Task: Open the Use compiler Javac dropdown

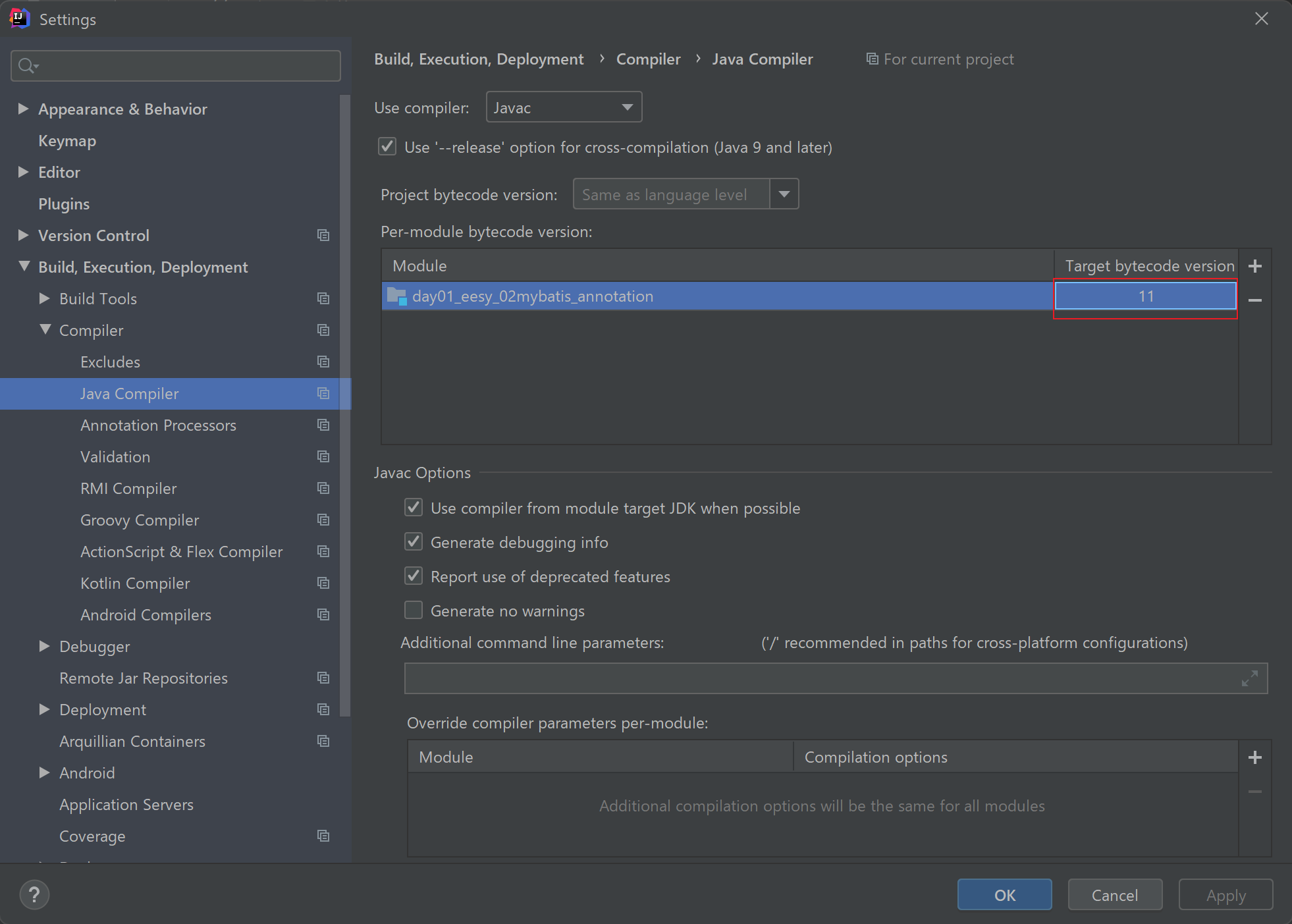Action: 564,107
